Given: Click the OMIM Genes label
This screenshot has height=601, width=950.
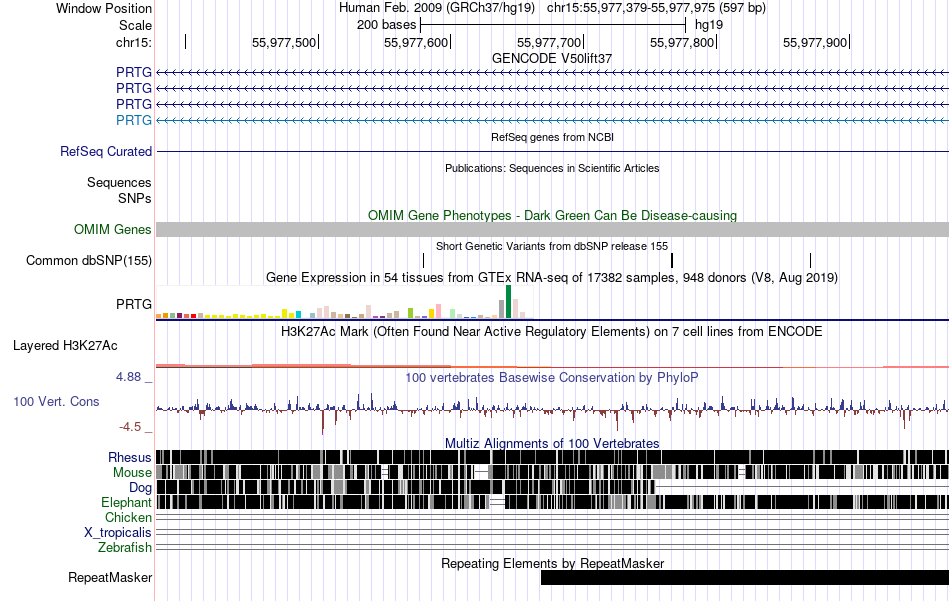Looking at the screenshot, I should (x=112, y=230).
